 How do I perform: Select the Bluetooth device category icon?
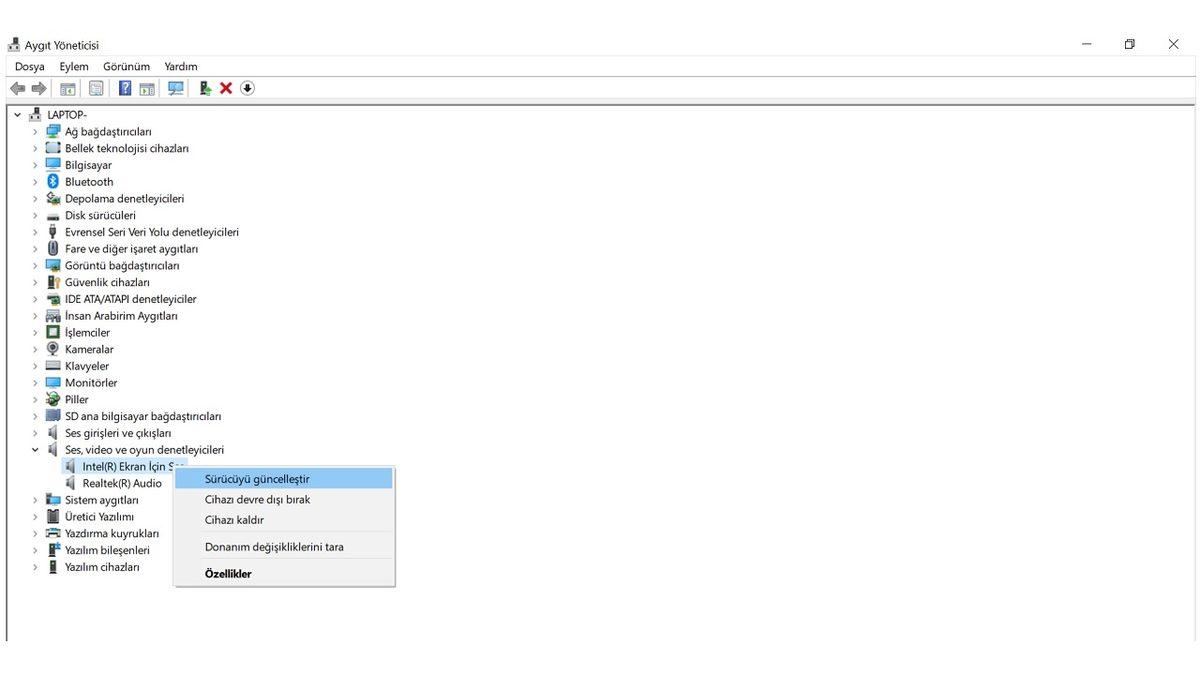coord(52,181)
